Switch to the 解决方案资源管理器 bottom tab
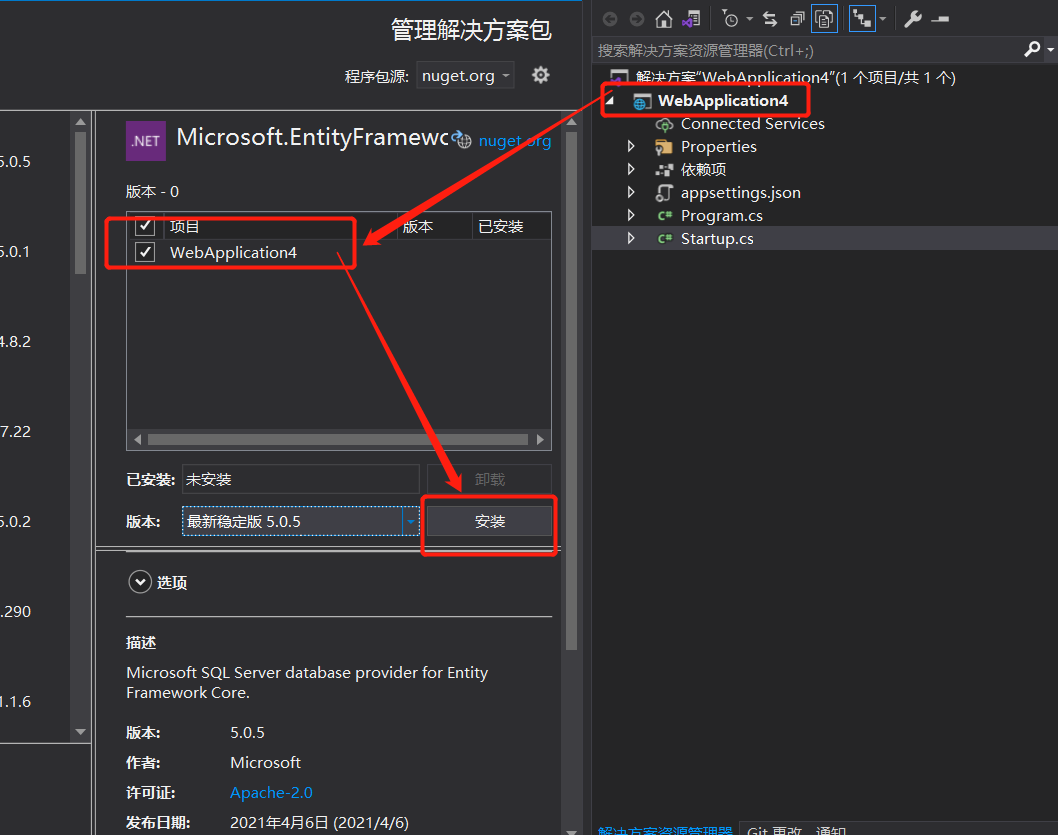 pos(665,830)
